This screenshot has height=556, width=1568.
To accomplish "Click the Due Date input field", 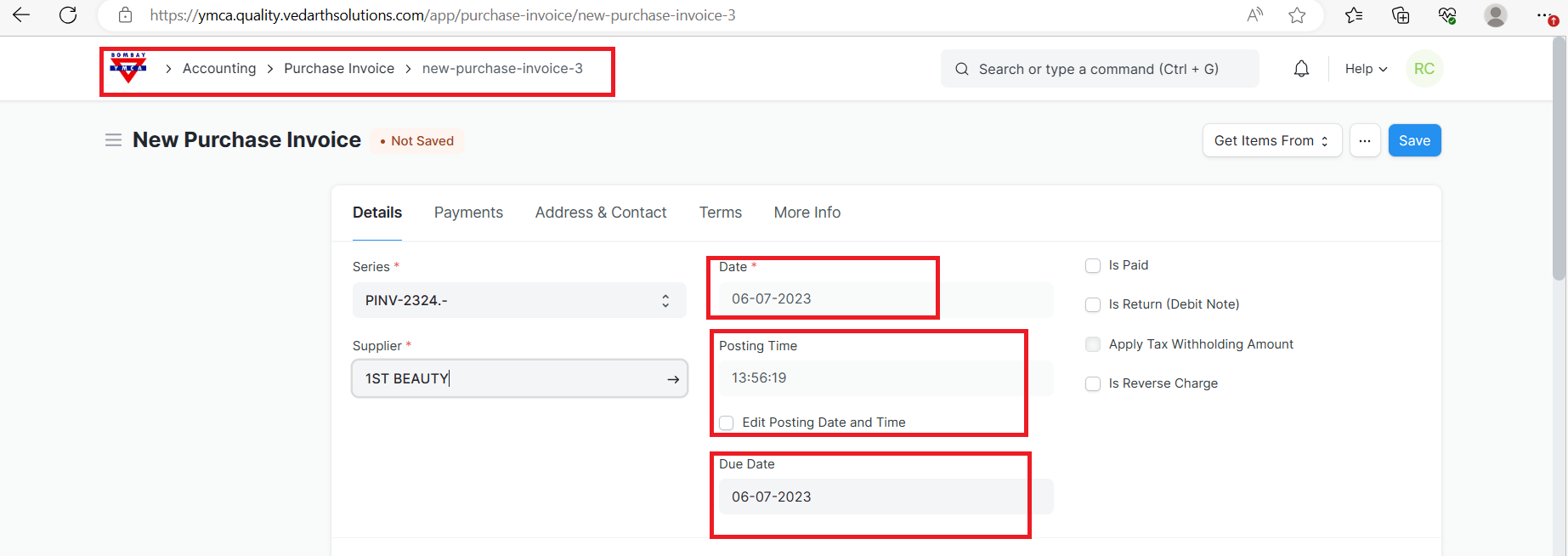I will (884, 496).
